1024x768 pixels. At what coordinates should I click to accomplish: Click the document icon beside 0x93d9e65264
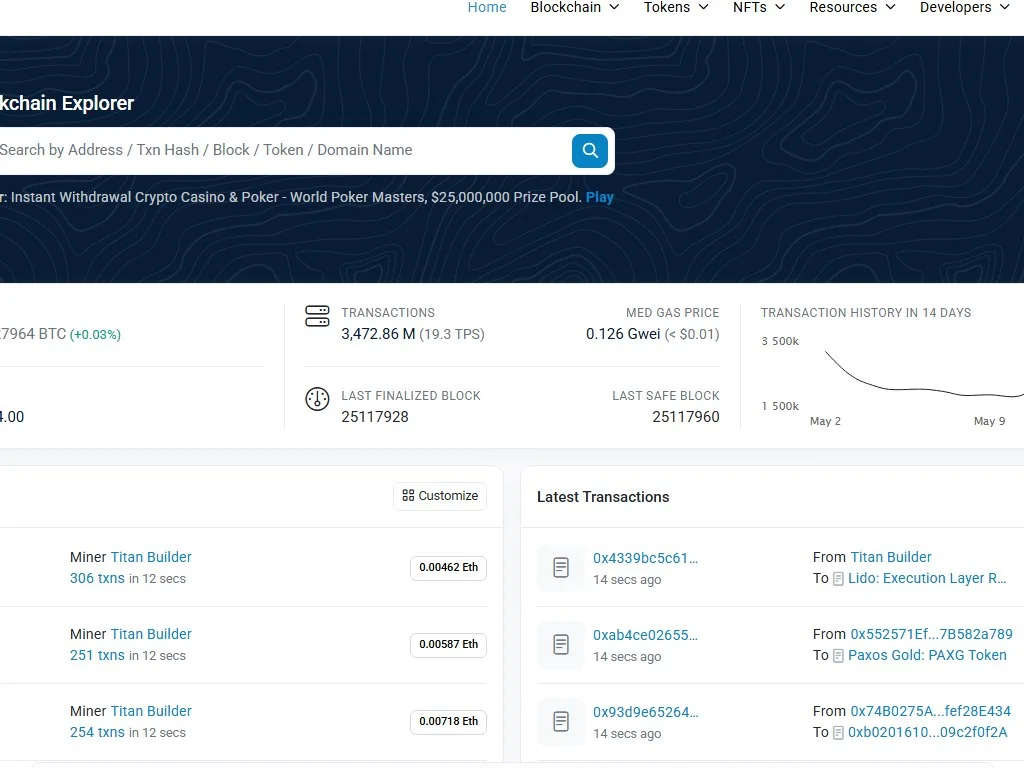(x=560, y=722)
